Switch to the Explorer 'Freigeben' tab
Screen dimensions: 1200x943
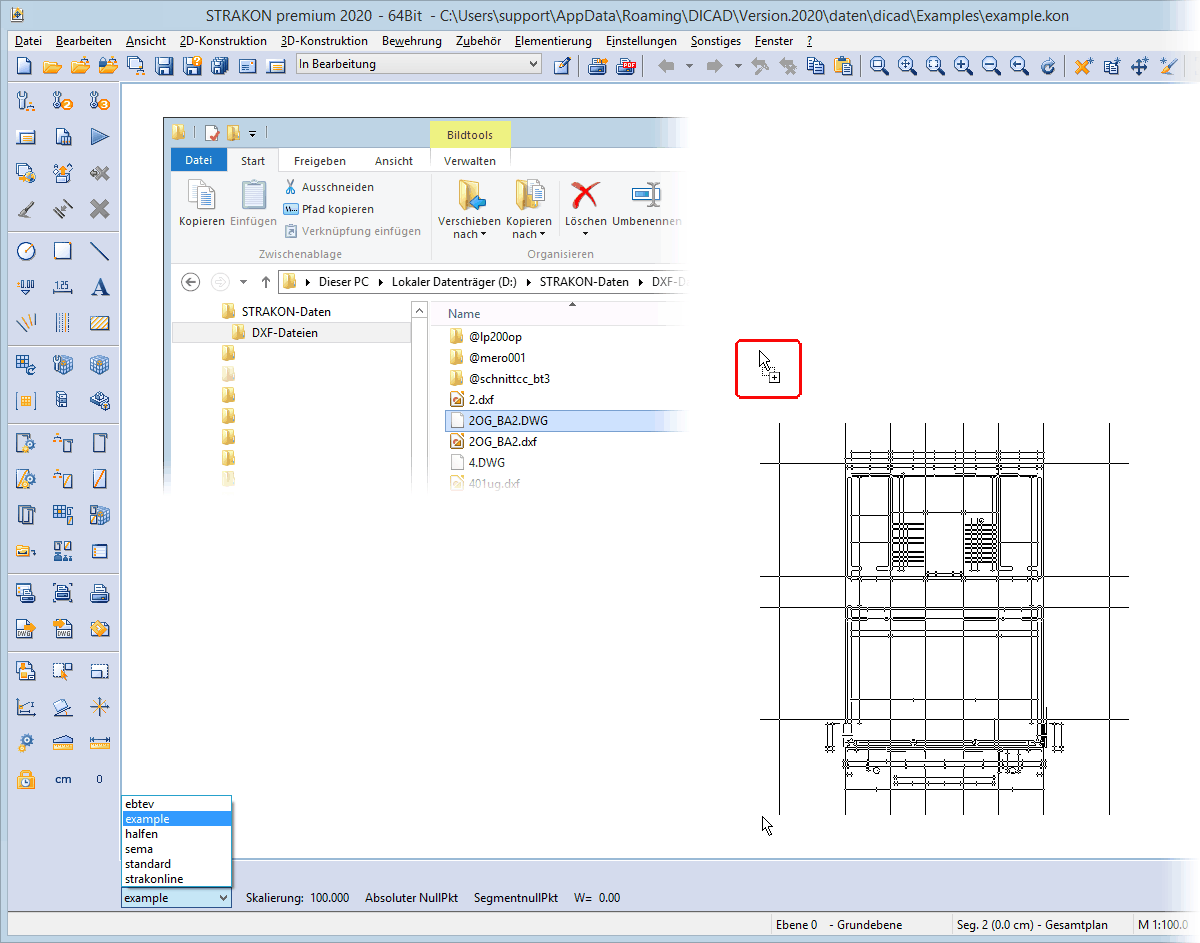pyautogui.click(x=320, y=161)
